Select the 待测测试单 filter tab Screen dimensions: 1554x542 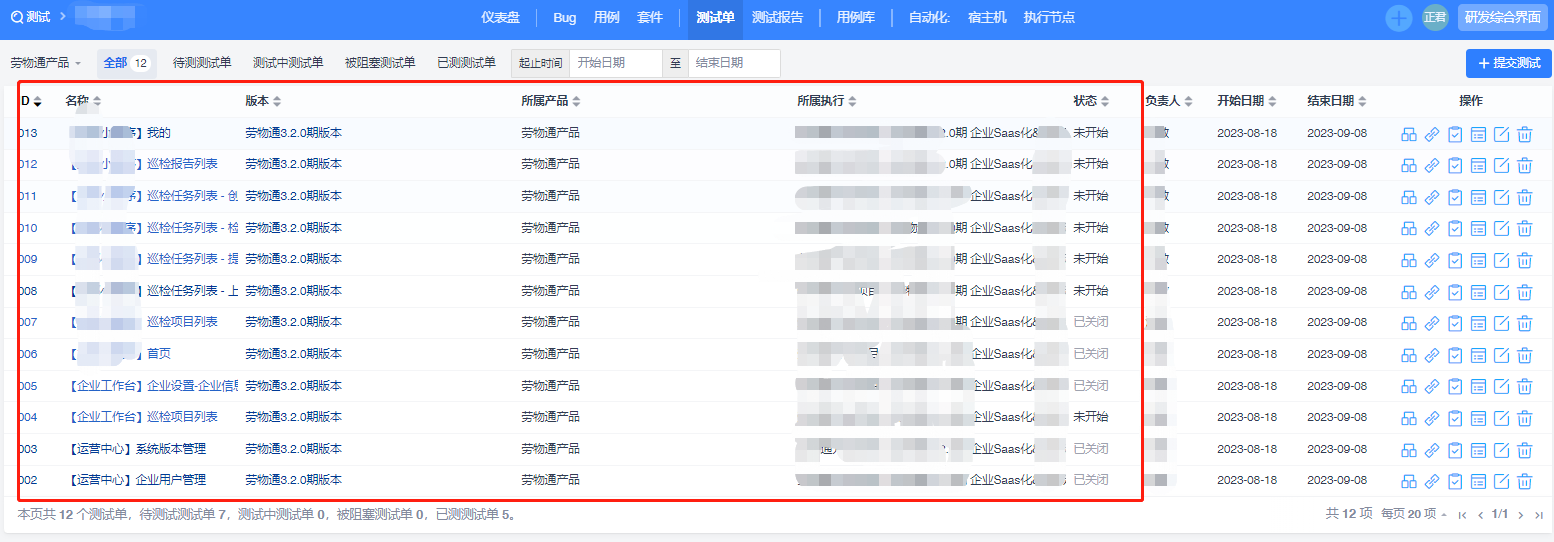(202, 63)
